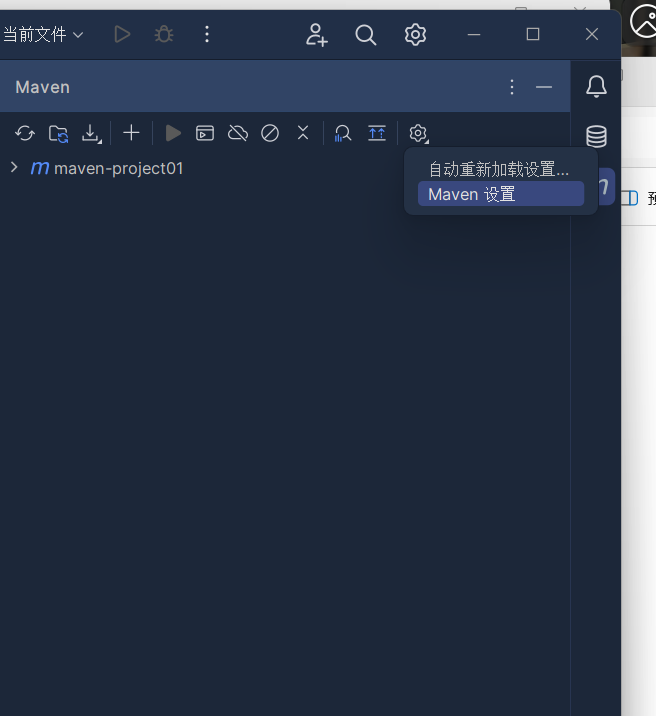This screenshot has height=716, width=656.
Task: Open Database tool window icon
Action: [x=596, y=136]
